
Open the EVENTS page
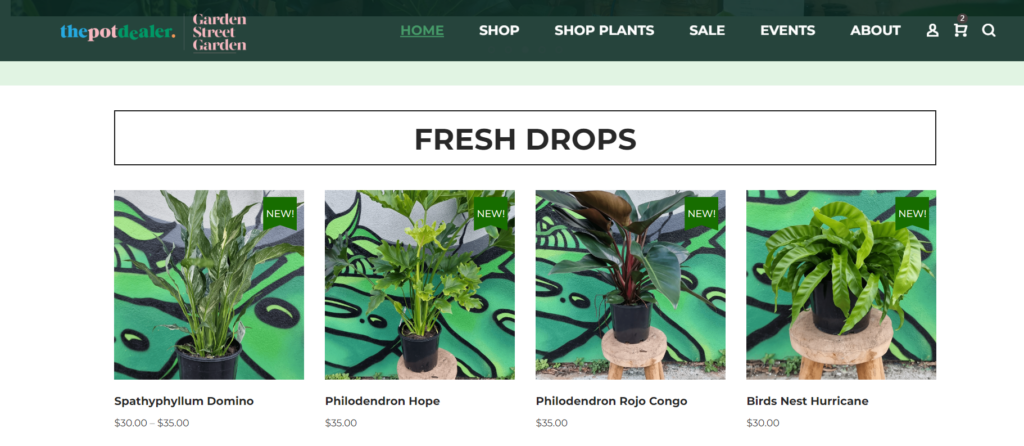tap(788, 31)
